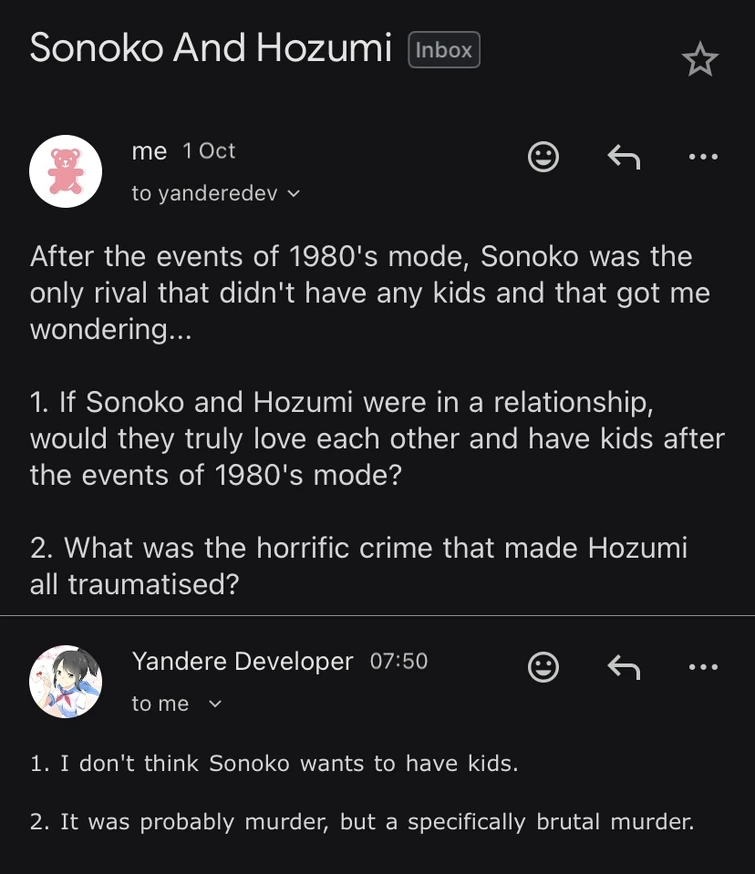This screenshot has height=874, width=755.
Task: Add emoji reaction to first message
Action: point(543,156)
